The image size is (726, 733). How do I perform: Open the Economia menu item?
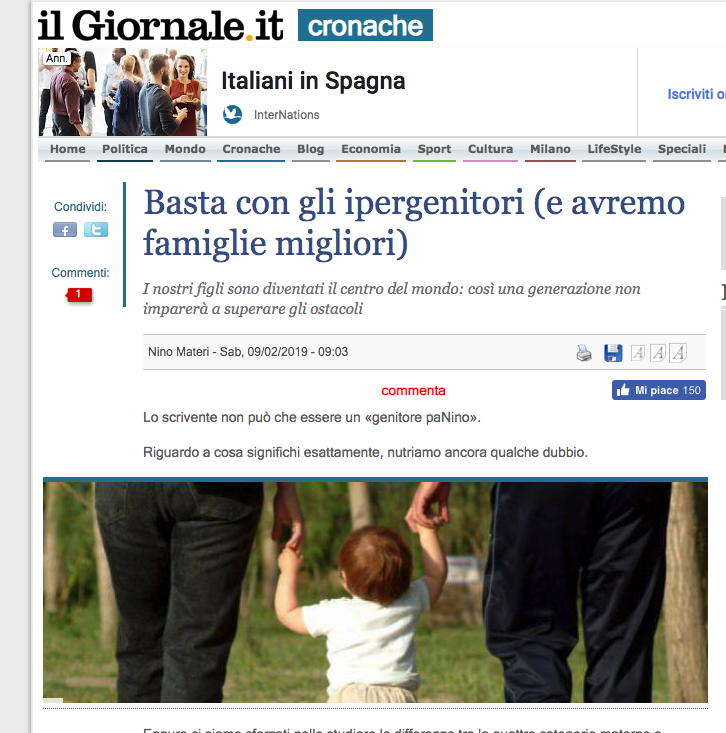pos(371,149)
